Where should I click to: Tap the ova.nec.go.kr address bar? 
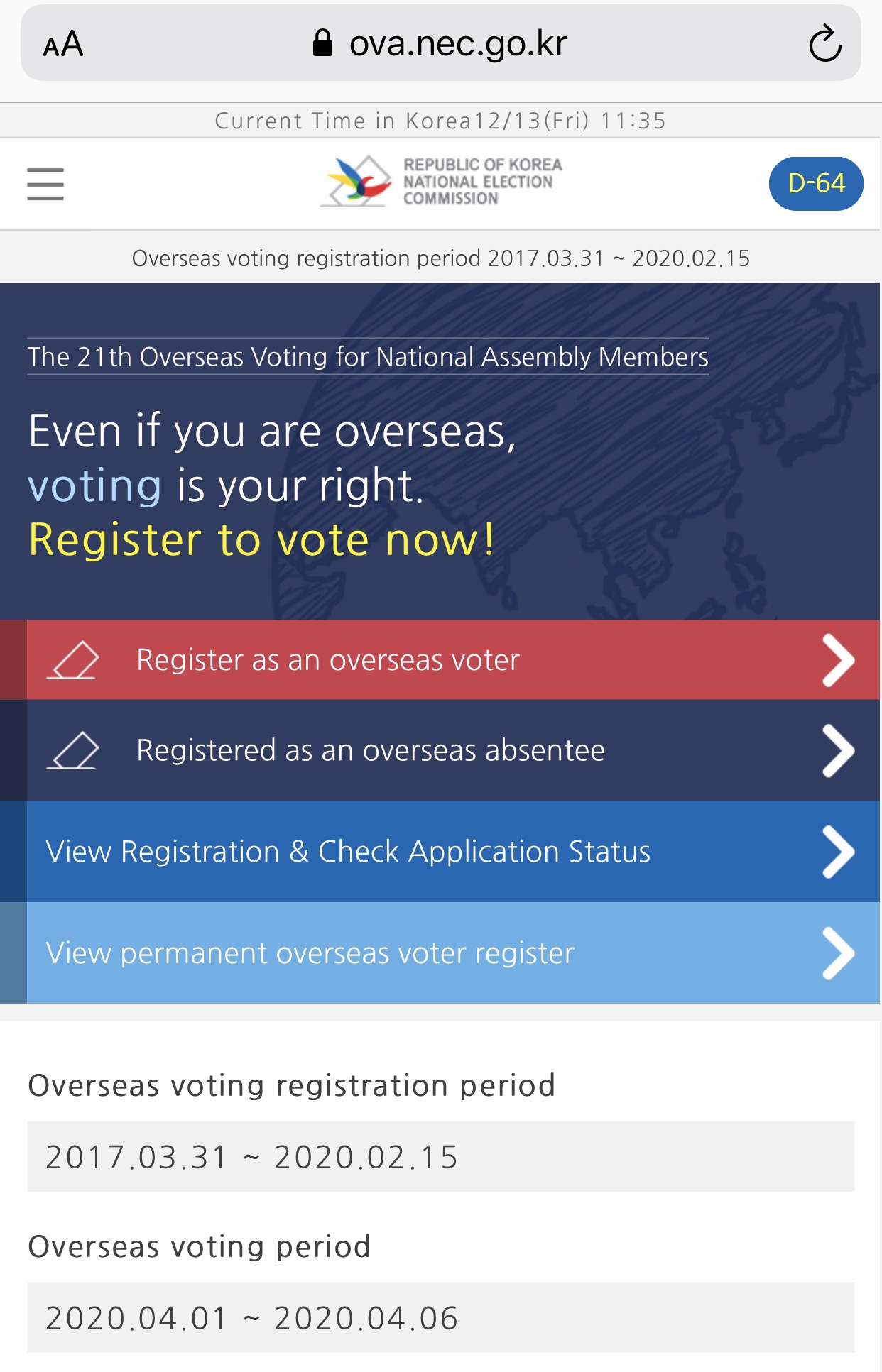(458, 44)
